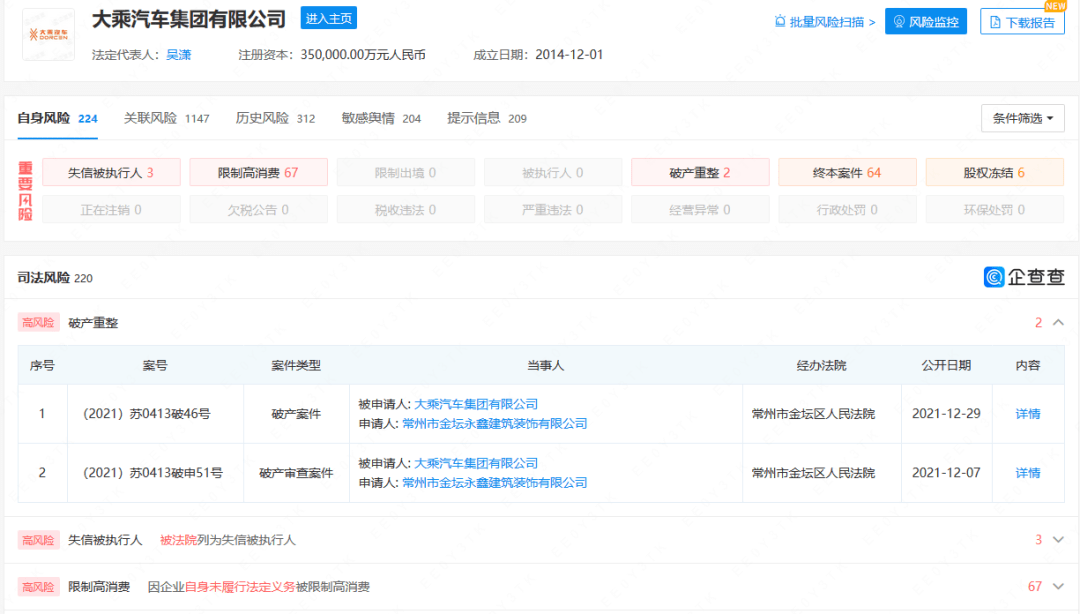This screenshot has width=1080, height=614.
Task: Click the 高风险 tag beside 破产重整
Action: click(38, 323)
